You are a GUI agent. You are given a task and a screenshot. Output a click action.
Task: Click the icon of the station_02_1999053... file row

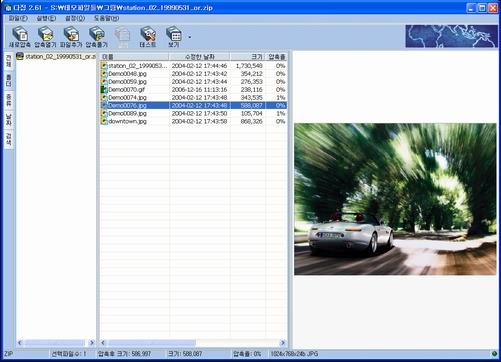coord(104,66)
